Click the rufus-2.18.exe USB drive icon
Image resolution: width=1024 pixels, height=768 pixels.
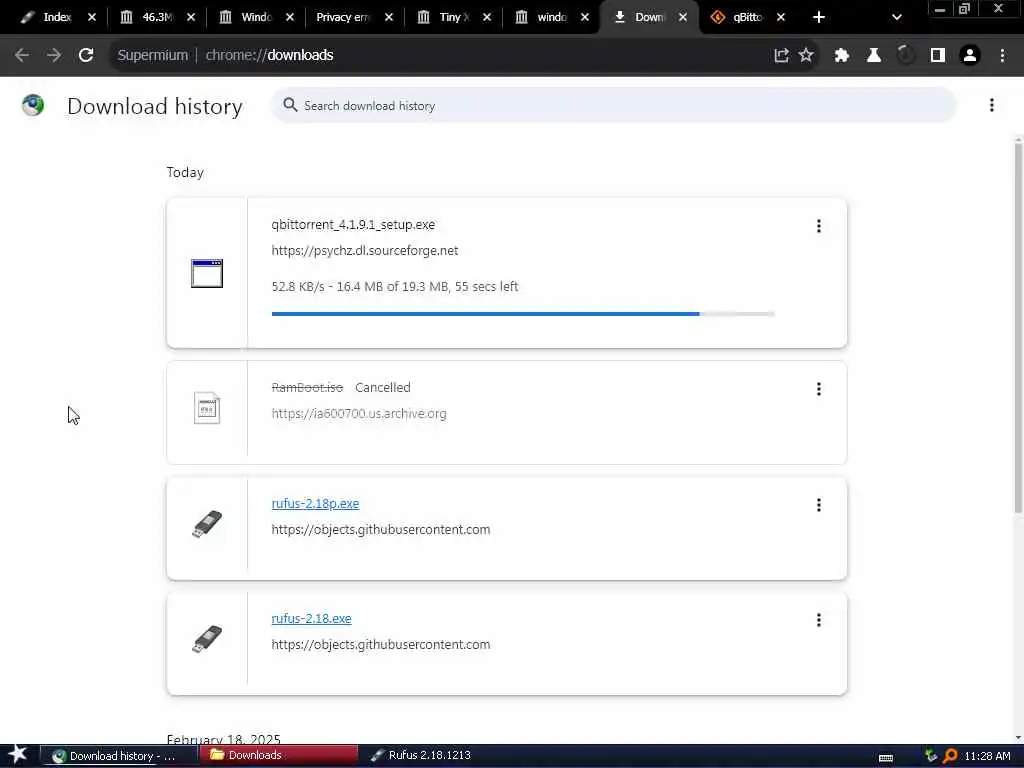pyautogui.click(x=207, y=639)
